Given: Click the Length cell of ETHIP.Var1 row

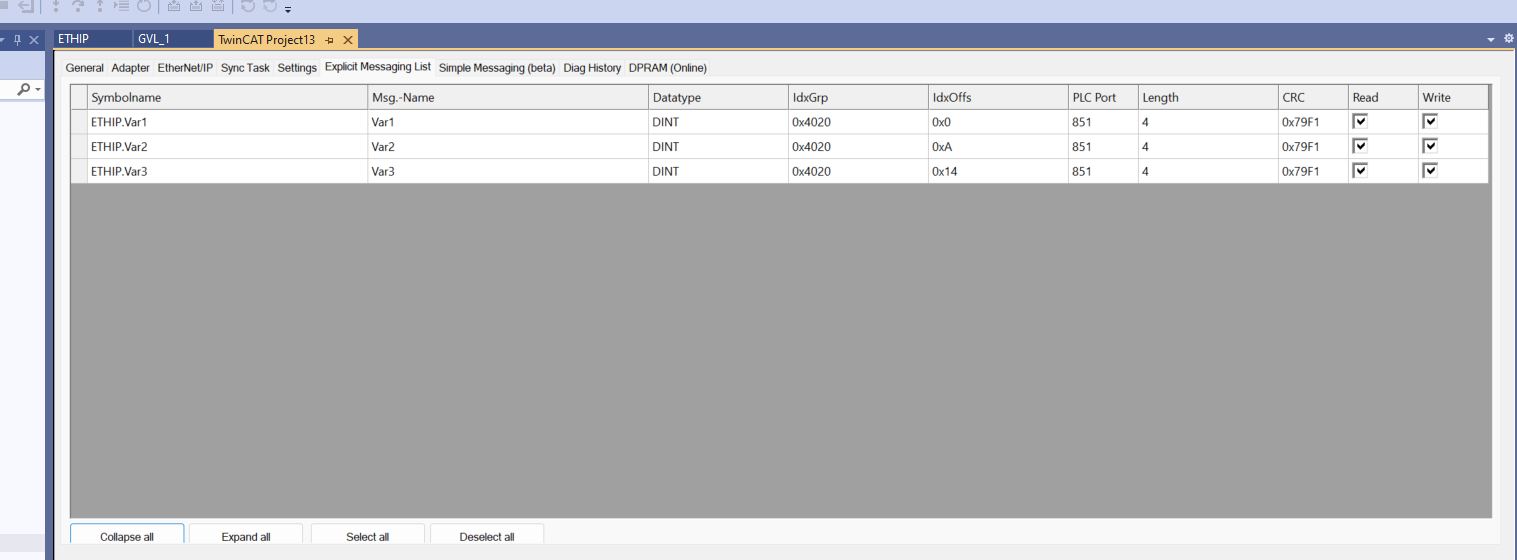Looking at the screenshot, I should click(x=1207, y=122).
